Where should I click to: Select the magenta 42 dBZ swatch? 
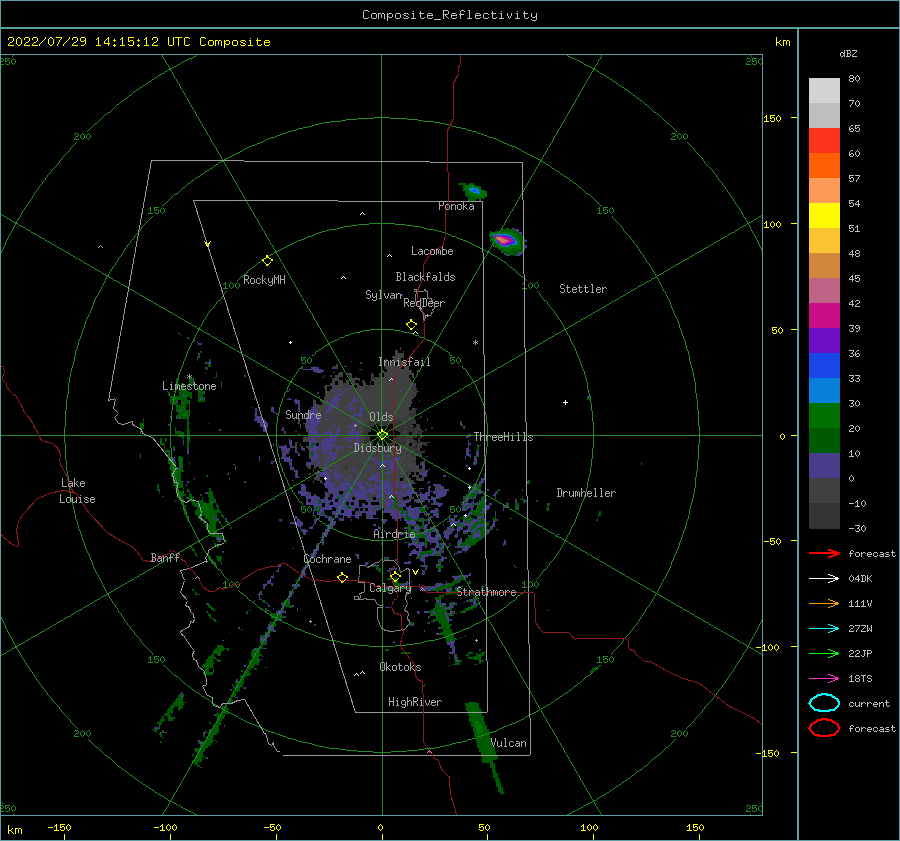coord(824,315)
